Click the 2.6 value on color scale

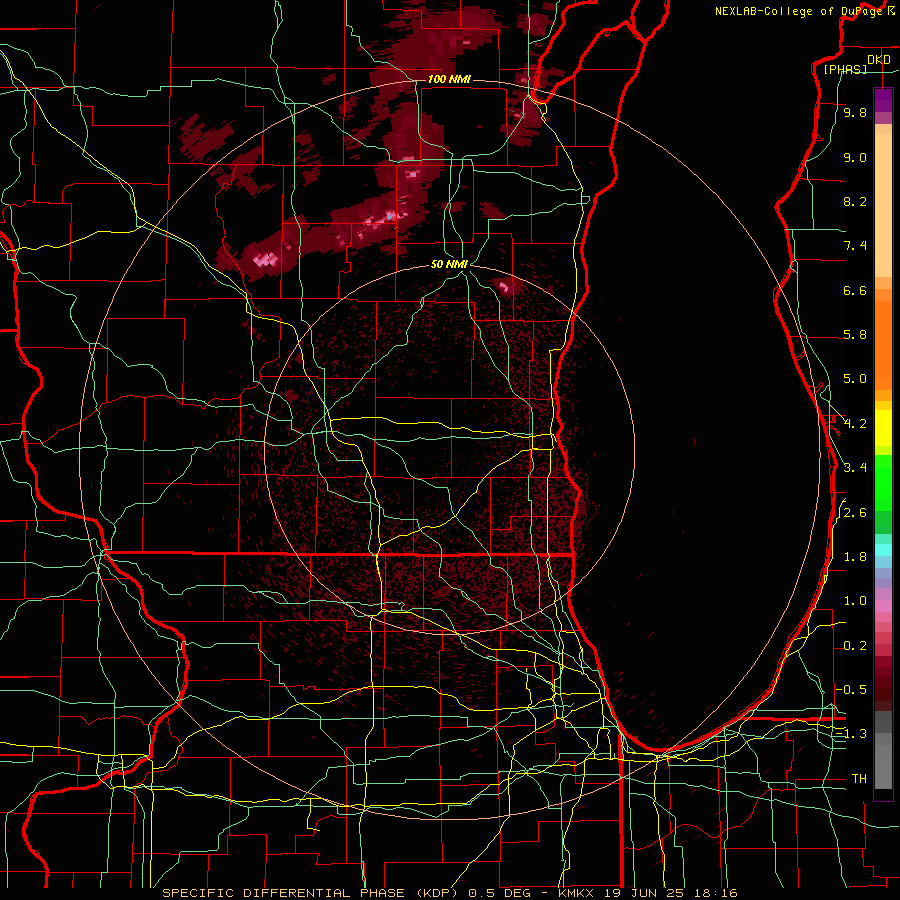pyautogui.click(x=855, y=513)
